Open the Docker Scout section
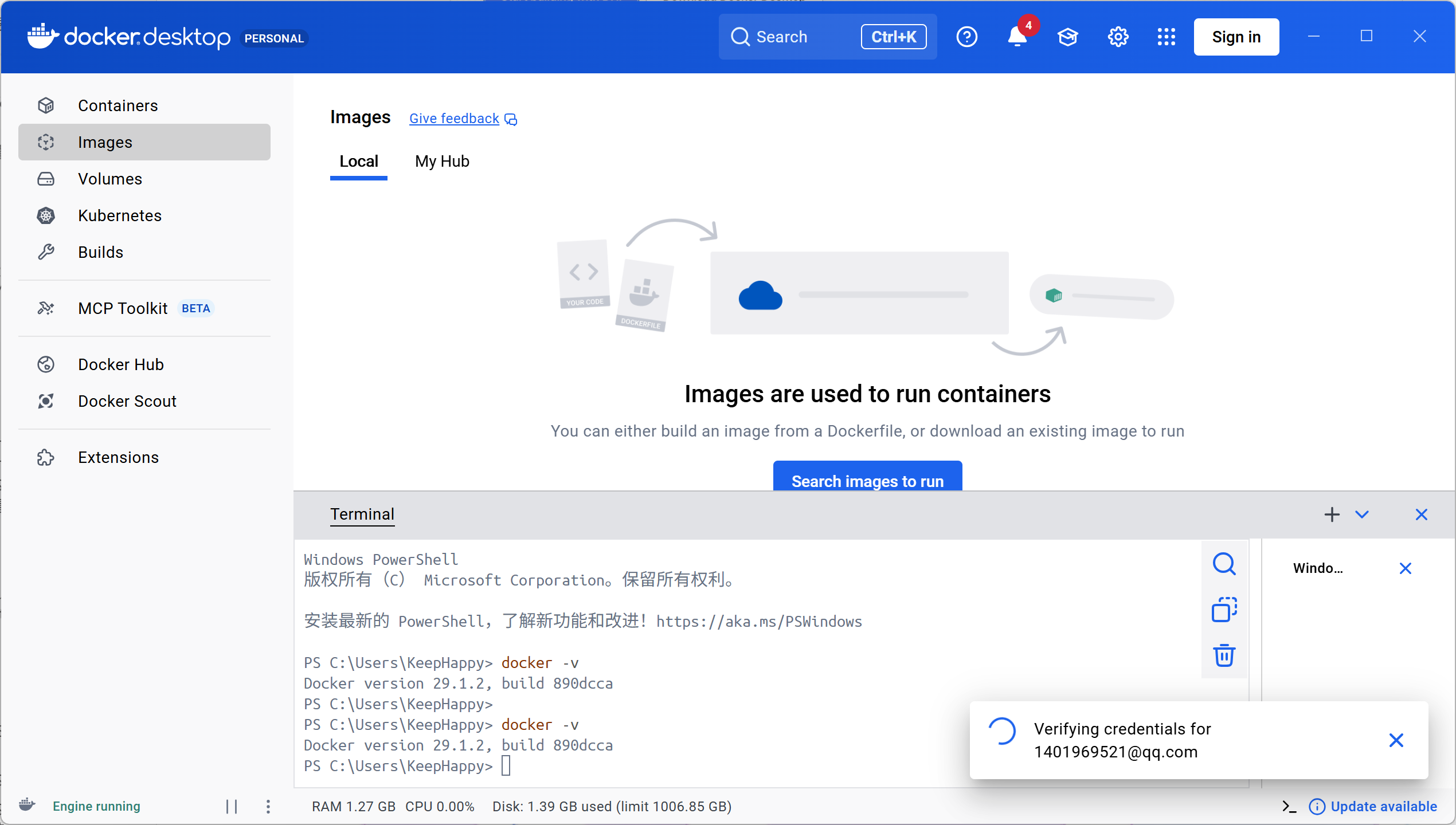1456x825 pixels. [127, 401]
